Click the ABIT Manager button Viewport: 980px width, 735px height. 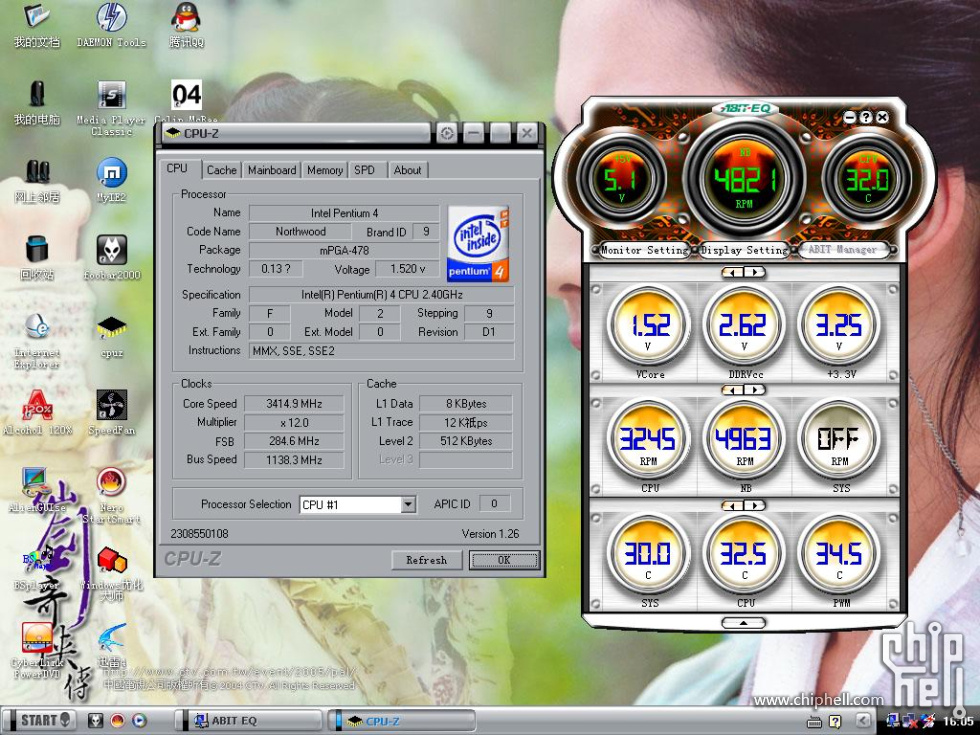[x=842, y=250]
